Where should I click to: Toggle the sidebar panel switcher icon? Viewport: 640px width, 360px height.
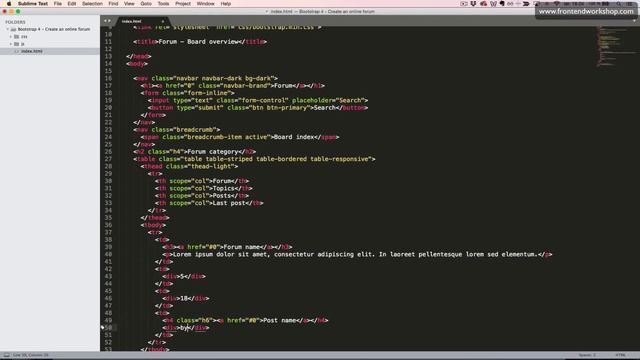point(7,355)
